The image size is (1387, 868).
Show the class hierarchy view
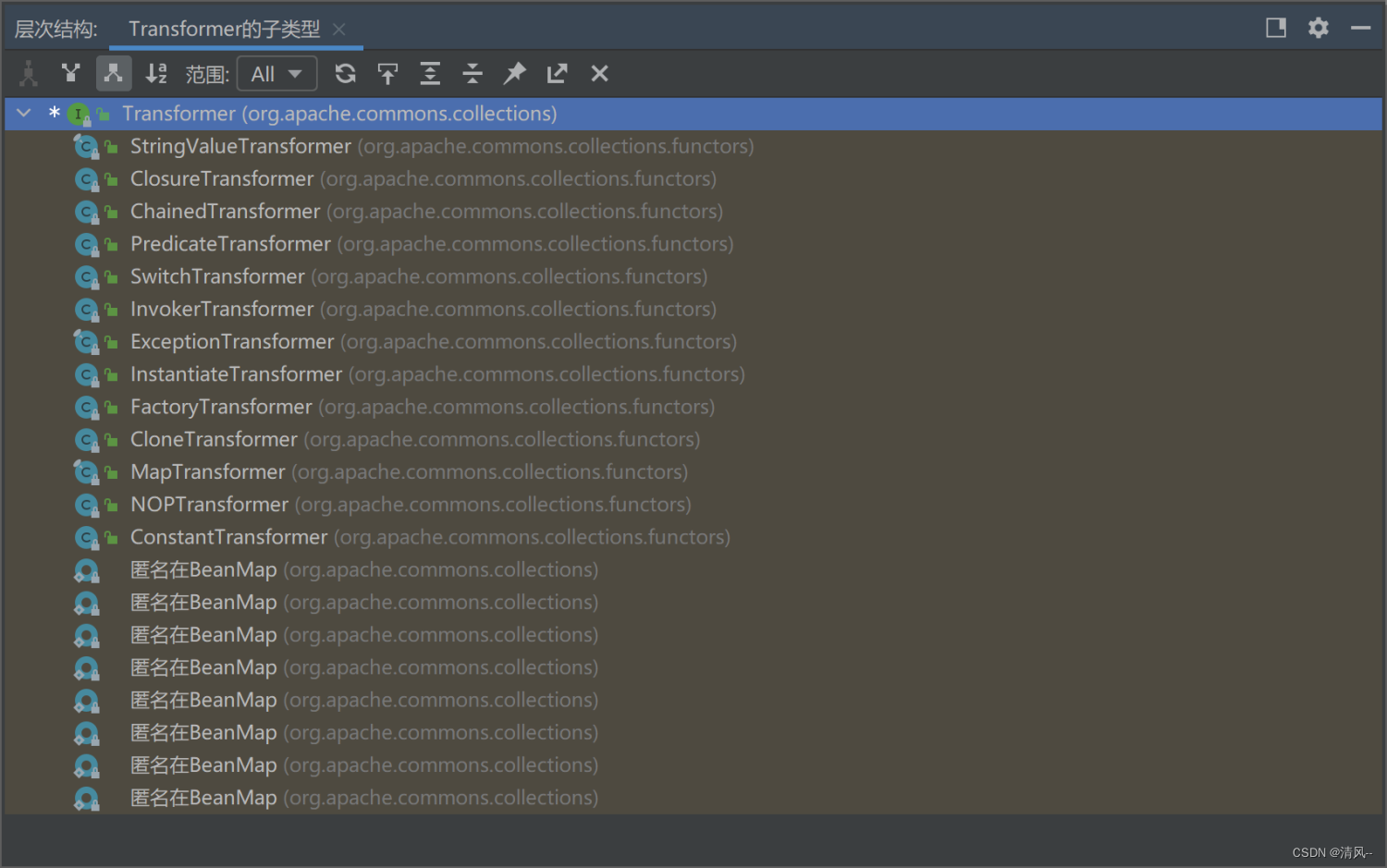[29, 73]
